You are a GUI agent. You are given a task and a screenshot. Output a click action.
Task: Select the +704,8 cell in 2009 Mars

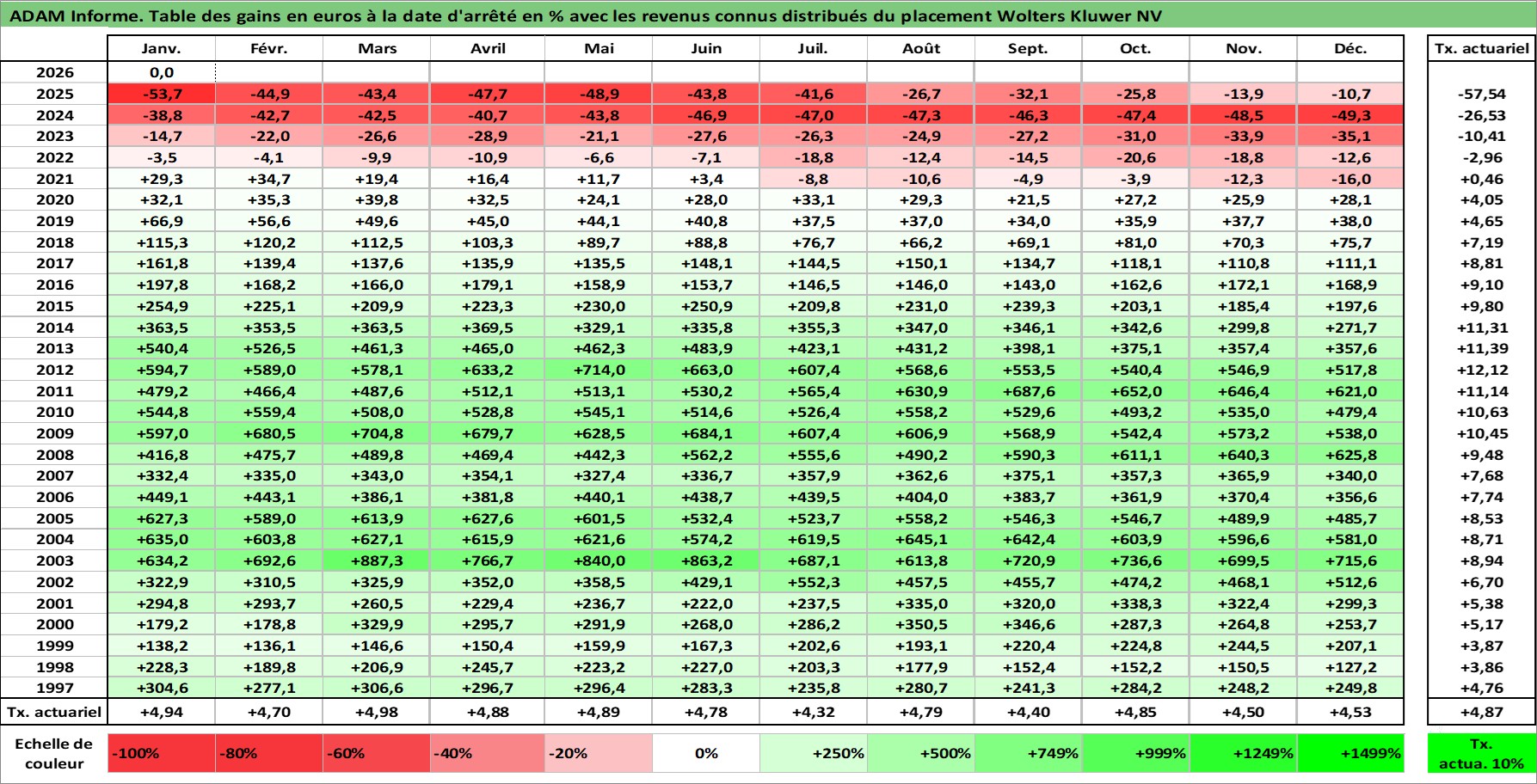pos(377,433)
